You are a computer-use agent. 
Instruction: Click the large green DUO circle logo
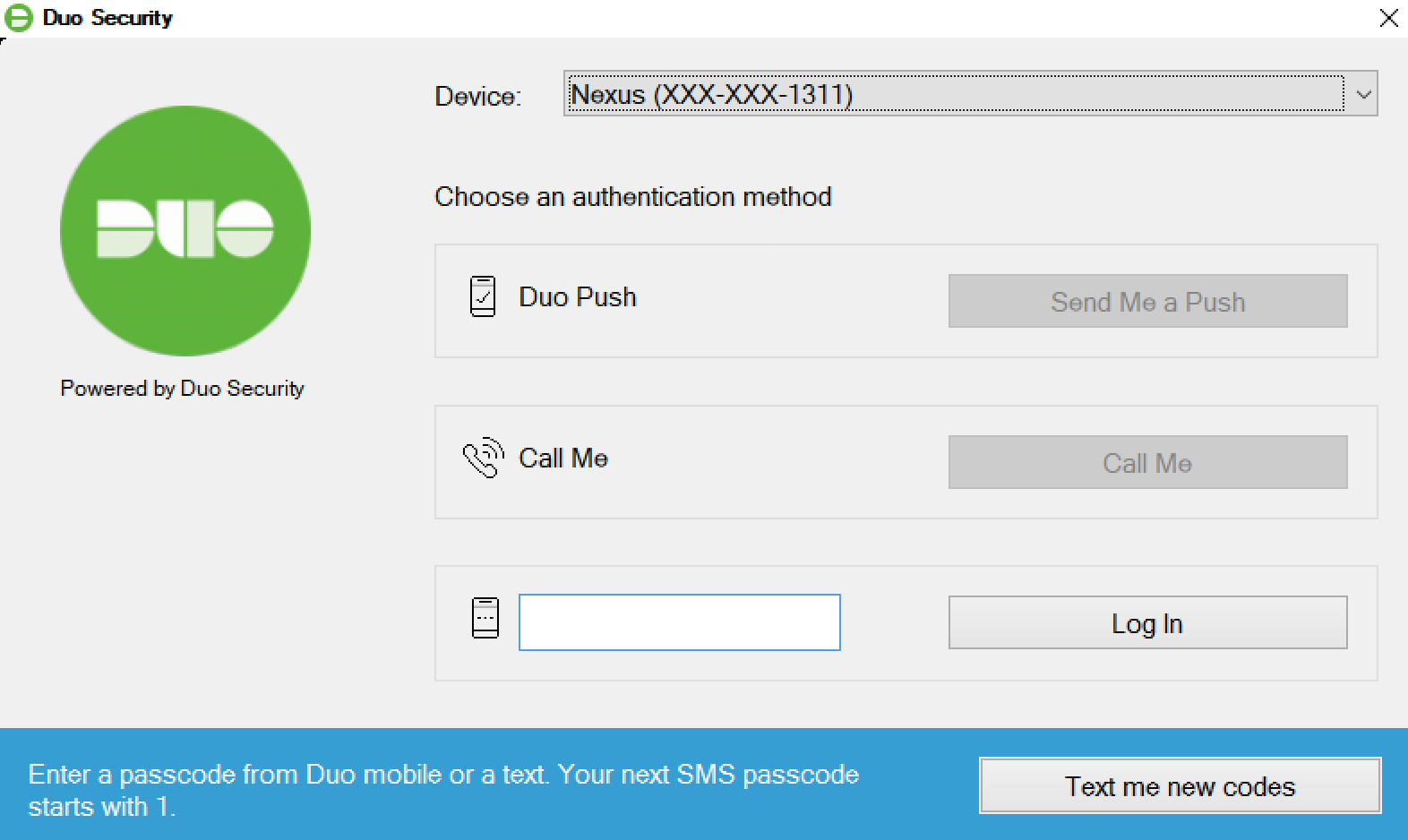[184, 230]
